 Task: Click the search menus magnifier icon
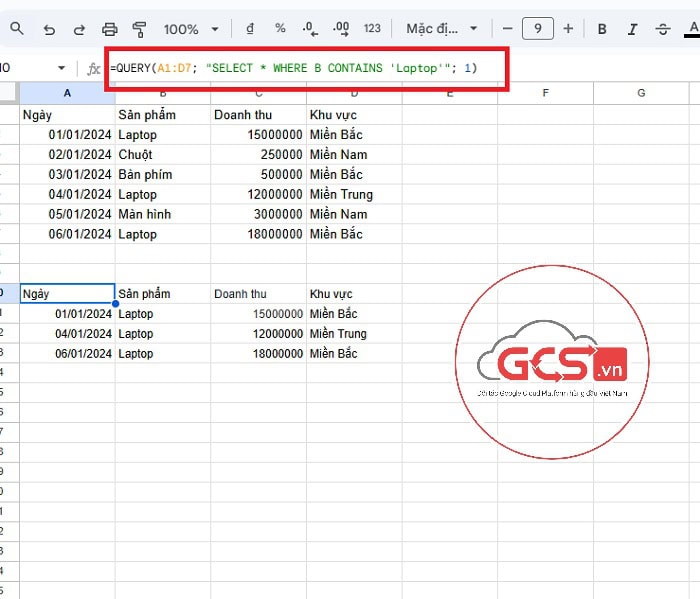point(17,29)
